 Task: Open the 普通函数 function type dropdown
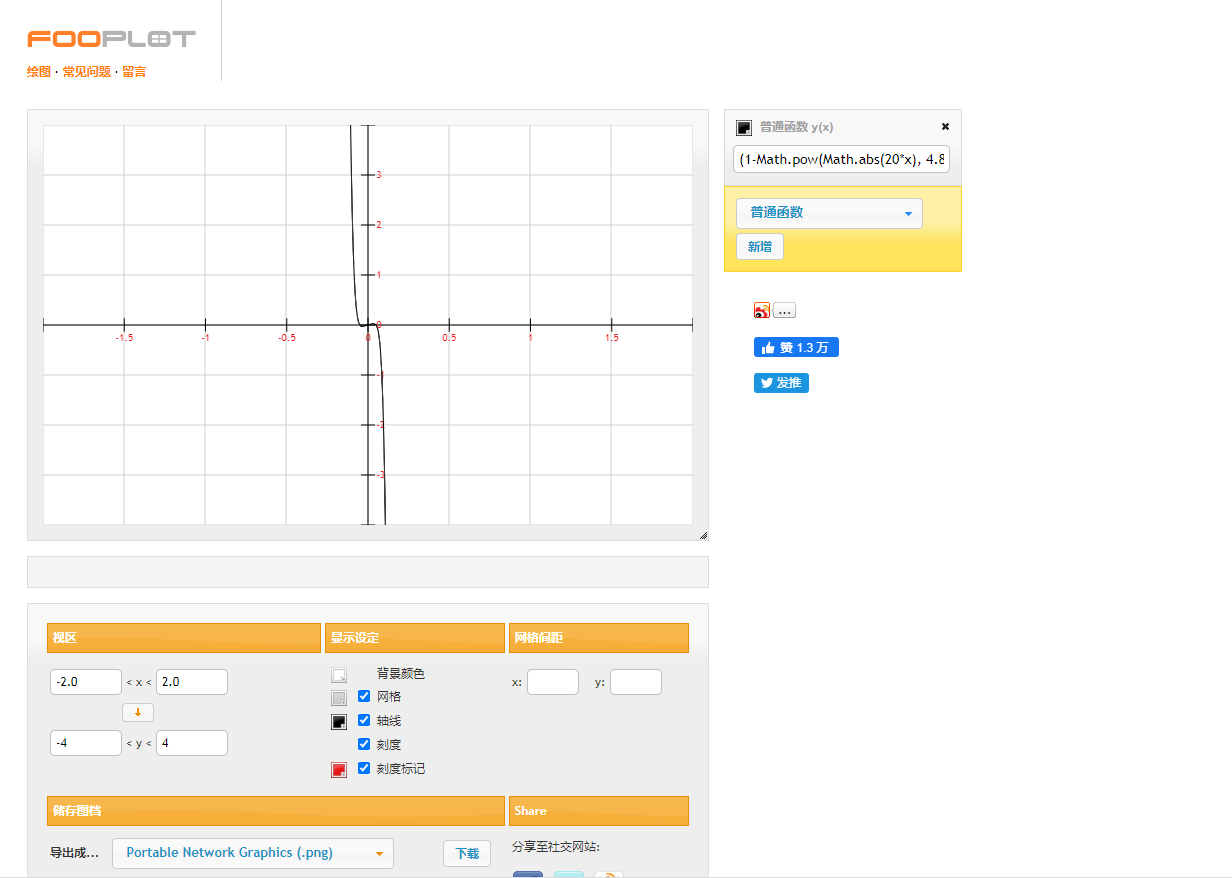click(x=829, y=213)
